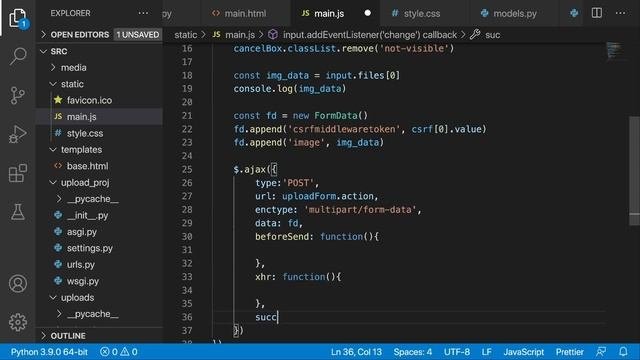Expand __pycache__ folder under upload_proj
Viewport: 640px width, 360px height.
[x=93, y=199]
